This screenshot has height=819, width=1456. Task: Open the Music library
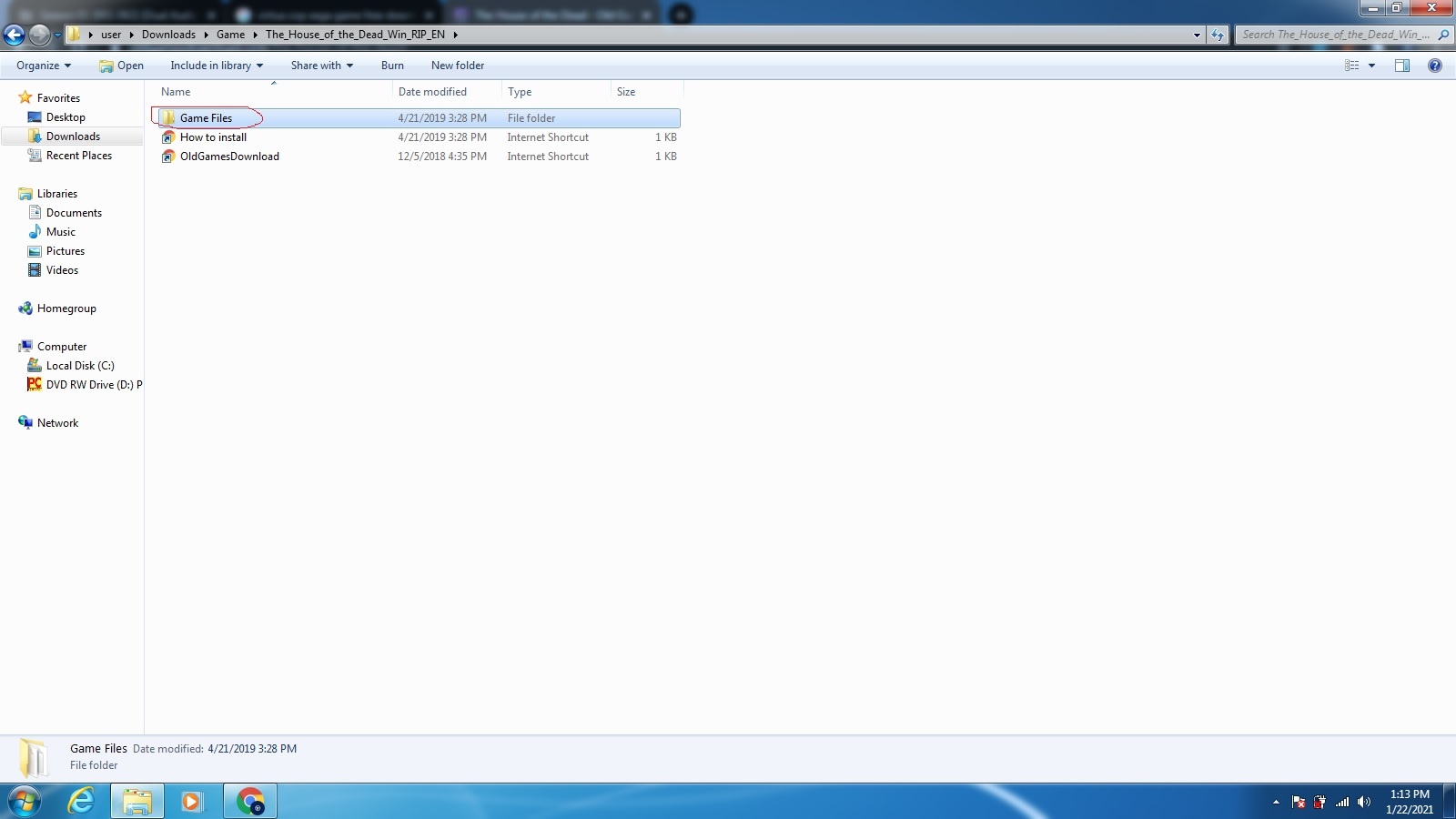61,232
